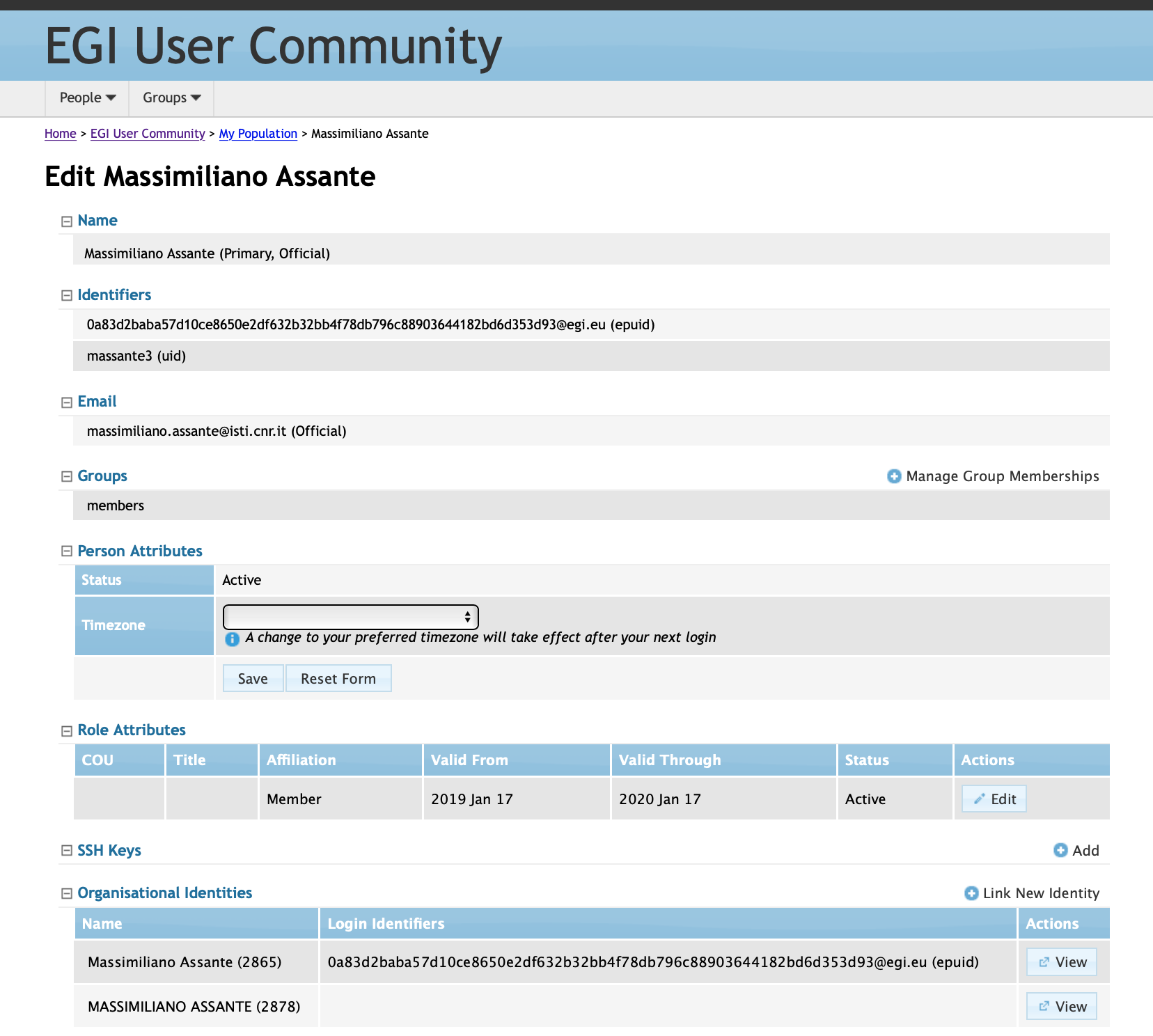View identity Massimiliano Assante (2865)
Image resolution: width=1153 pixels, height=1036 pixels.
point(1062,962)
